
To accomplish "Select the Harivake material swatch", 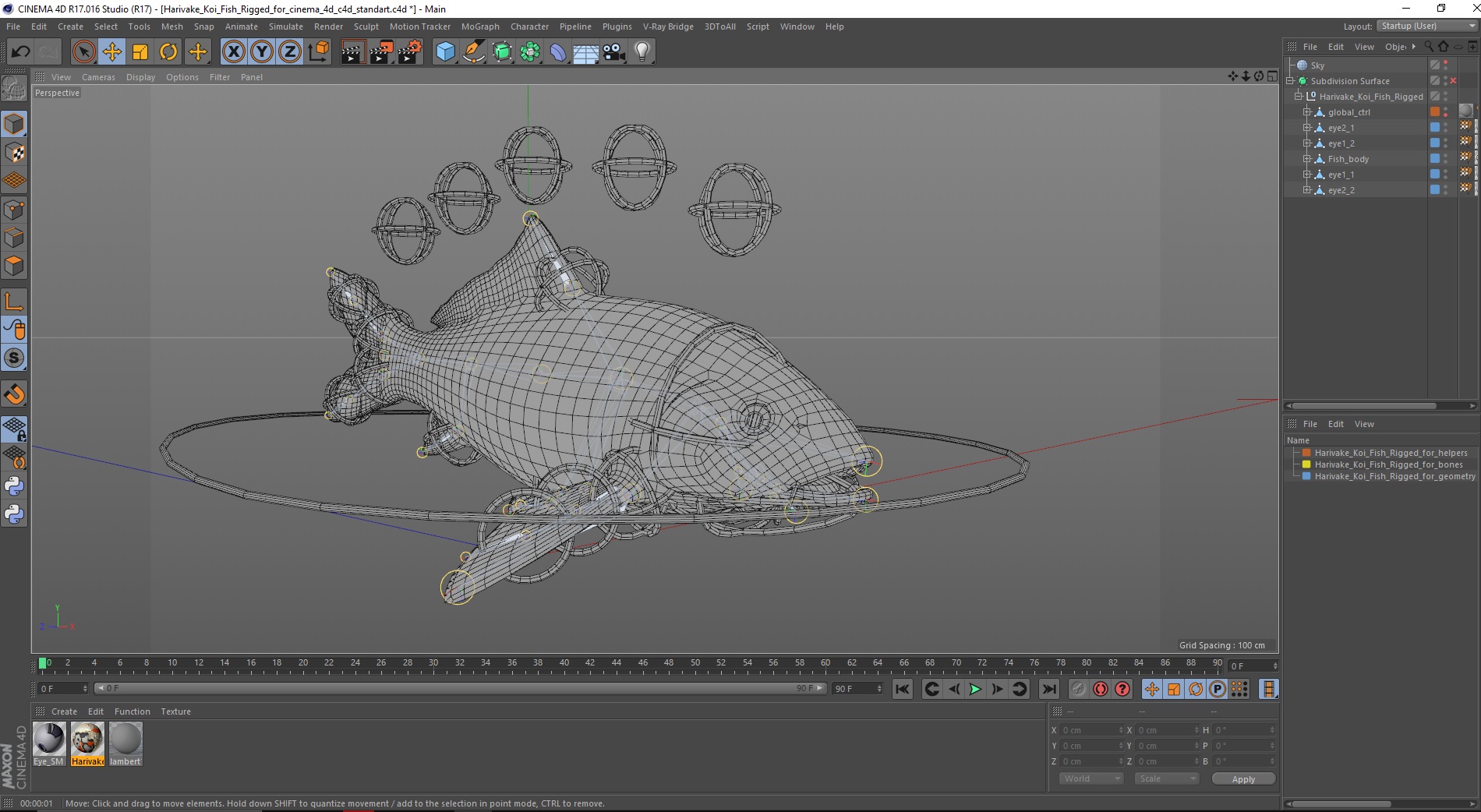I will [x=87, y=740].
